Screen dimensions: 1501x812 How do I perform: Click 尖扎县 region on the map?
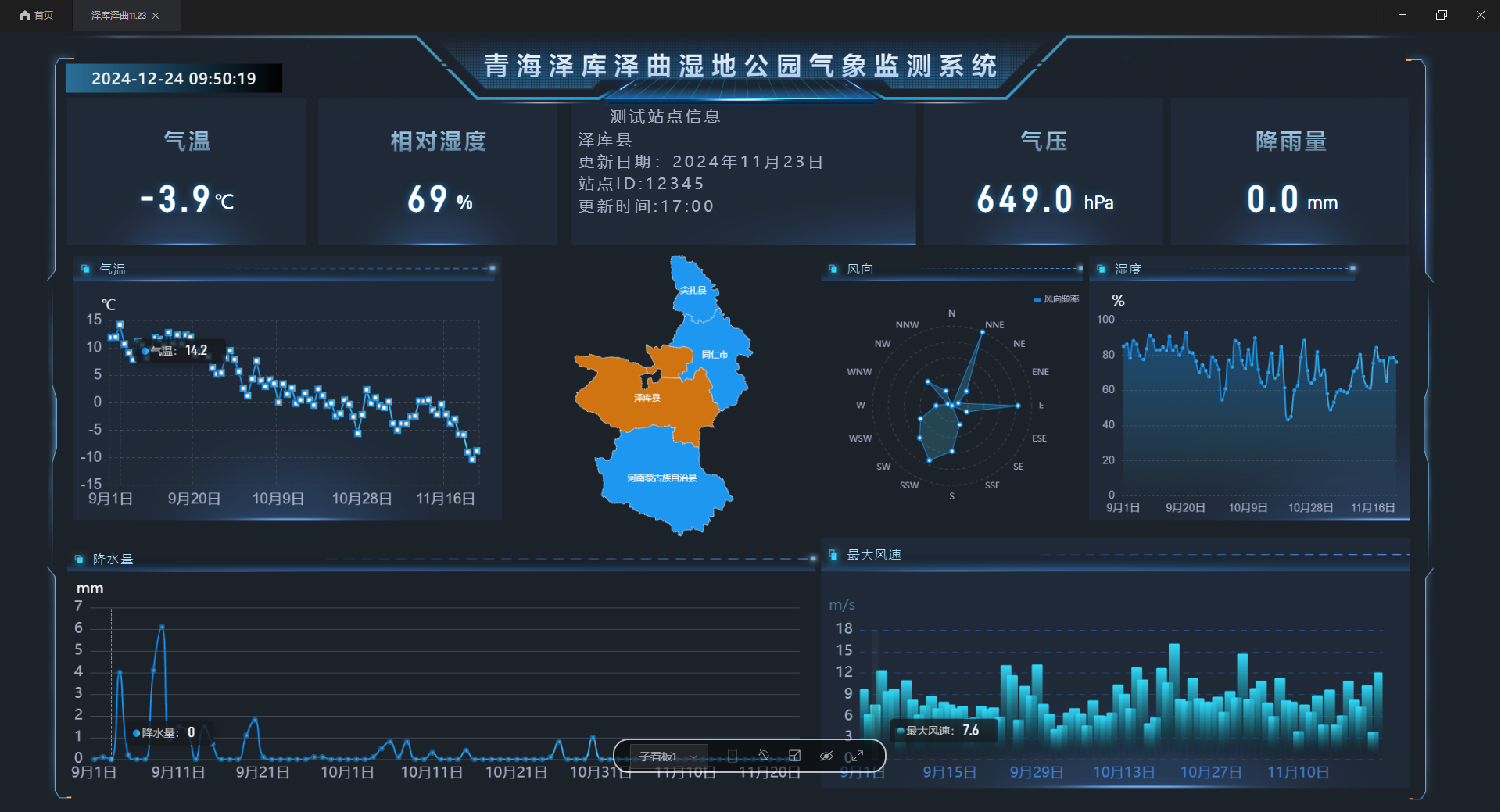pyautogui.click(x=692, y=290)
